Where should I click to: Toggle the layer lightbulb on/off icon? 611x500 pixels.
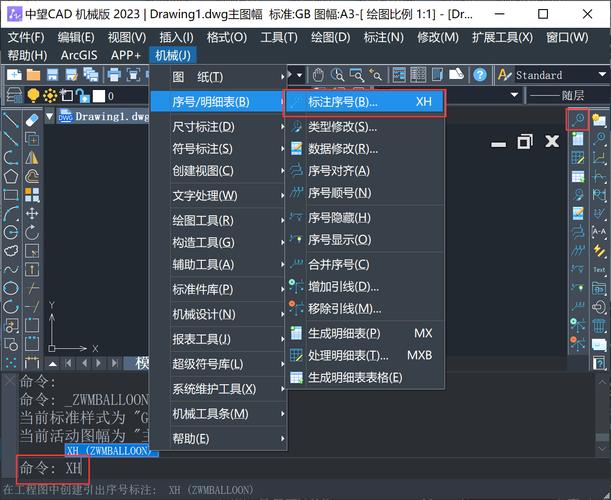(32, 95)
